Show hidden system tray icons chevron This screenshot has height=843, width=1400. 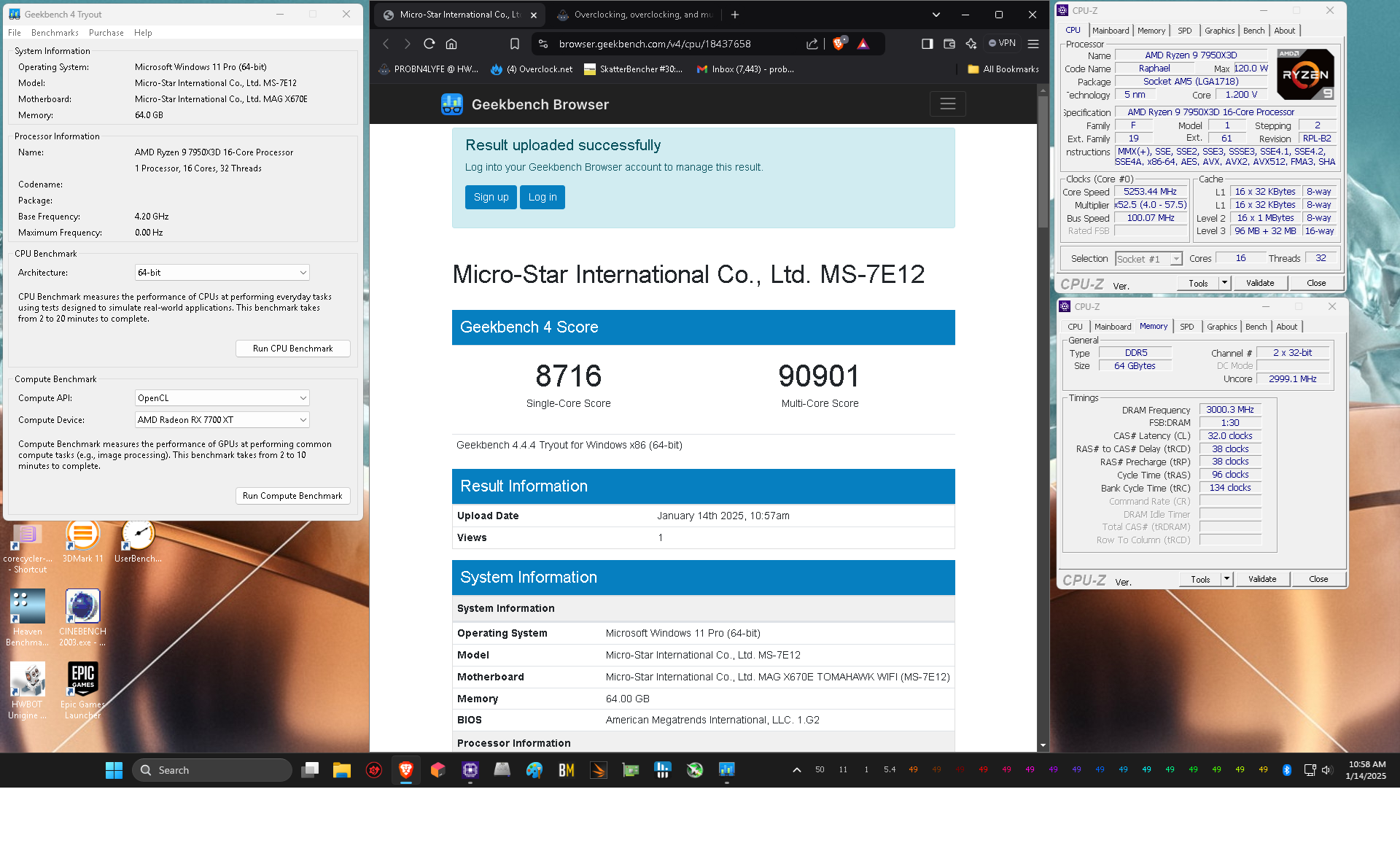click(x=797, y=770)
